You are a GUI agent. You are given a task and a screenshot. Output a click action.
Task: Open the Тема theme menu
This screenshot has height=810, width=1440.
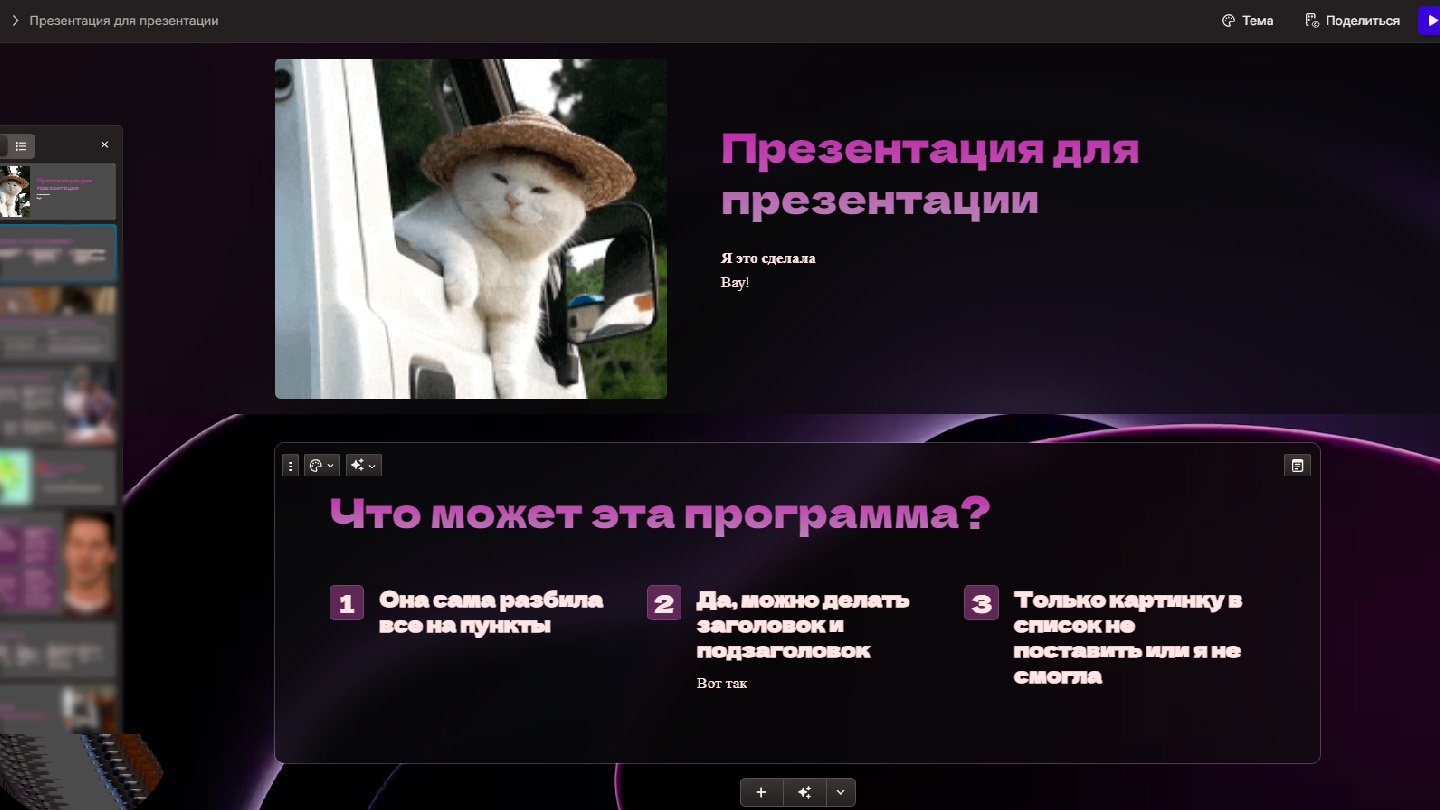tap(1248, 20)
